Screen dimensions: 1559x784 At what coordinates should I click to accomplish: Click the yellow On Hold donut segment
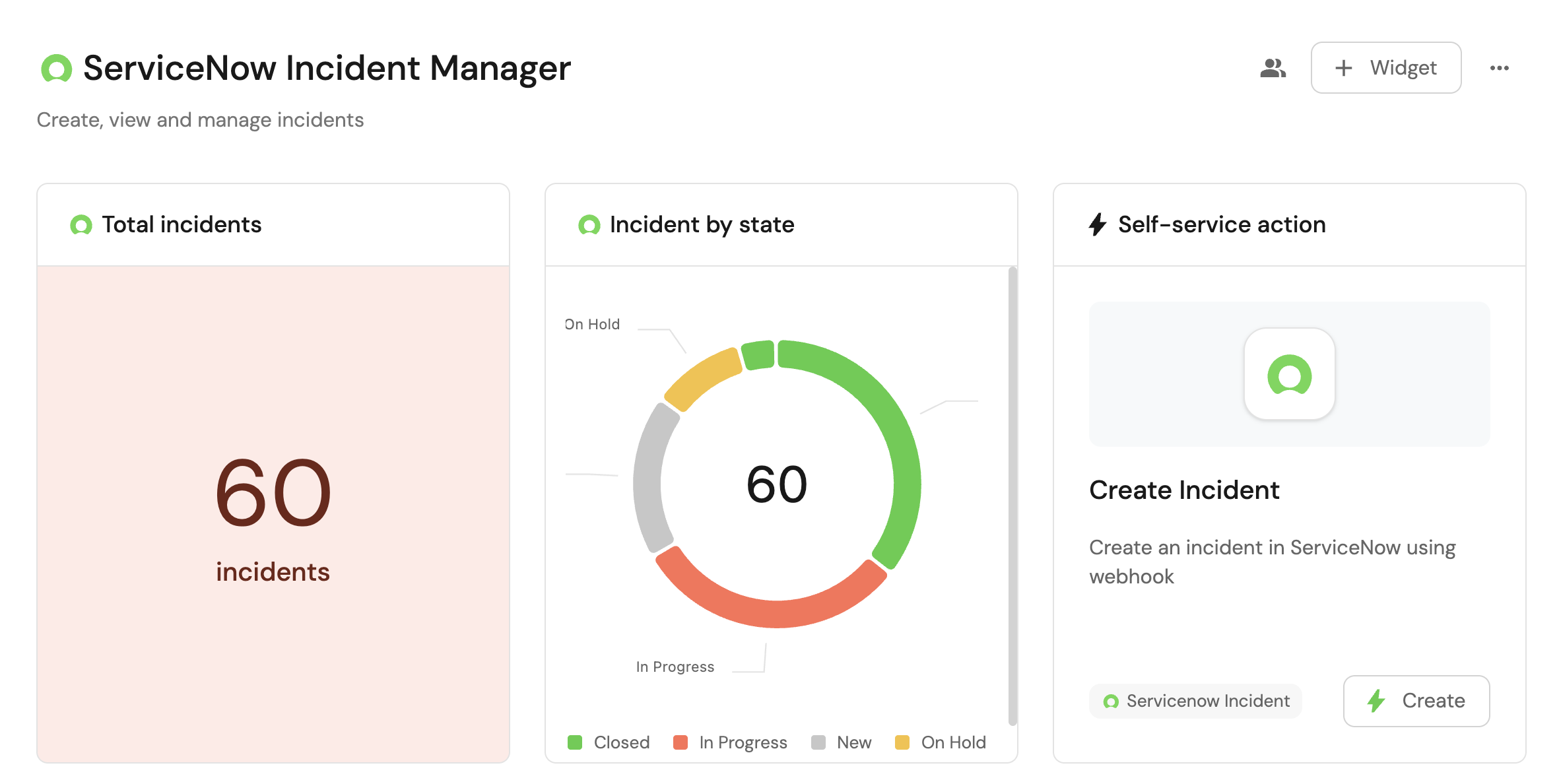pos(701,378)
